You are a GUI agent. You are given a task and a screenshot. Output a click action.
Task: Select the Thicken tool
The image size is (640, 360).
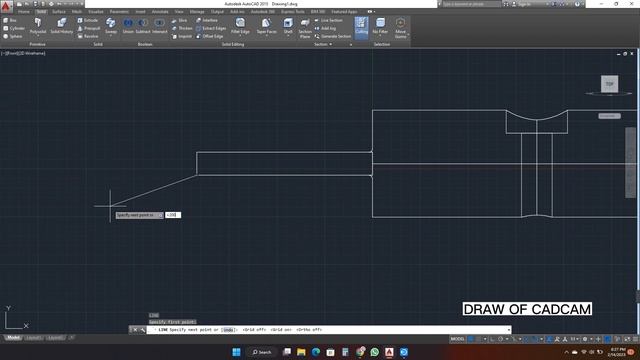pyautogui.click(x=182, y=28)
